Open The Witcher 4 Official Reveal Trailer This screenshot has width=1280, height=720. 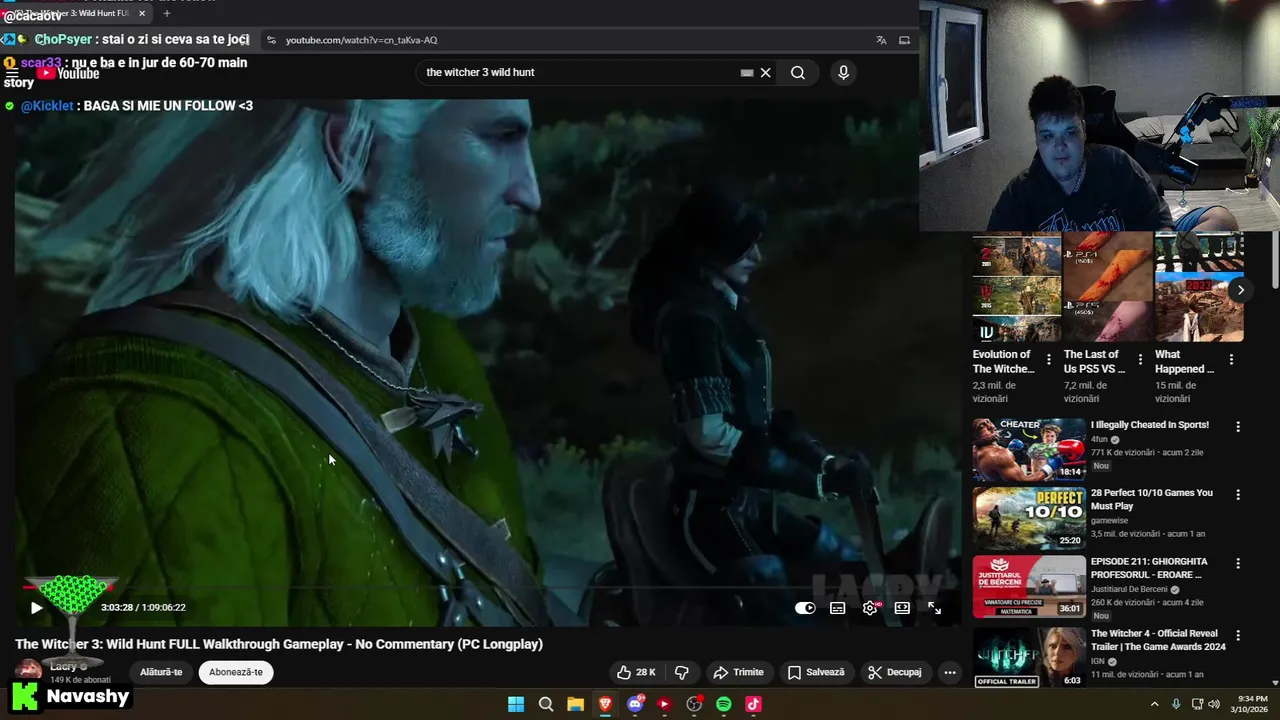pos(1029,657)
